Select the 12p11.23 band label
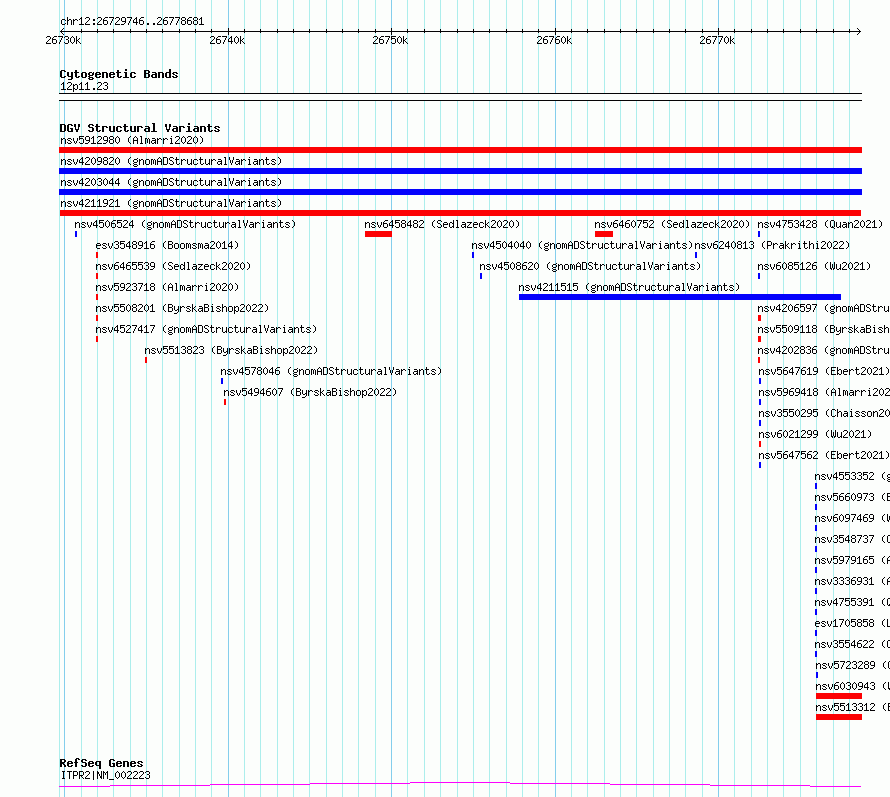Image resolution: width=890 pixels, height=797 pixels. click(84, 86)
